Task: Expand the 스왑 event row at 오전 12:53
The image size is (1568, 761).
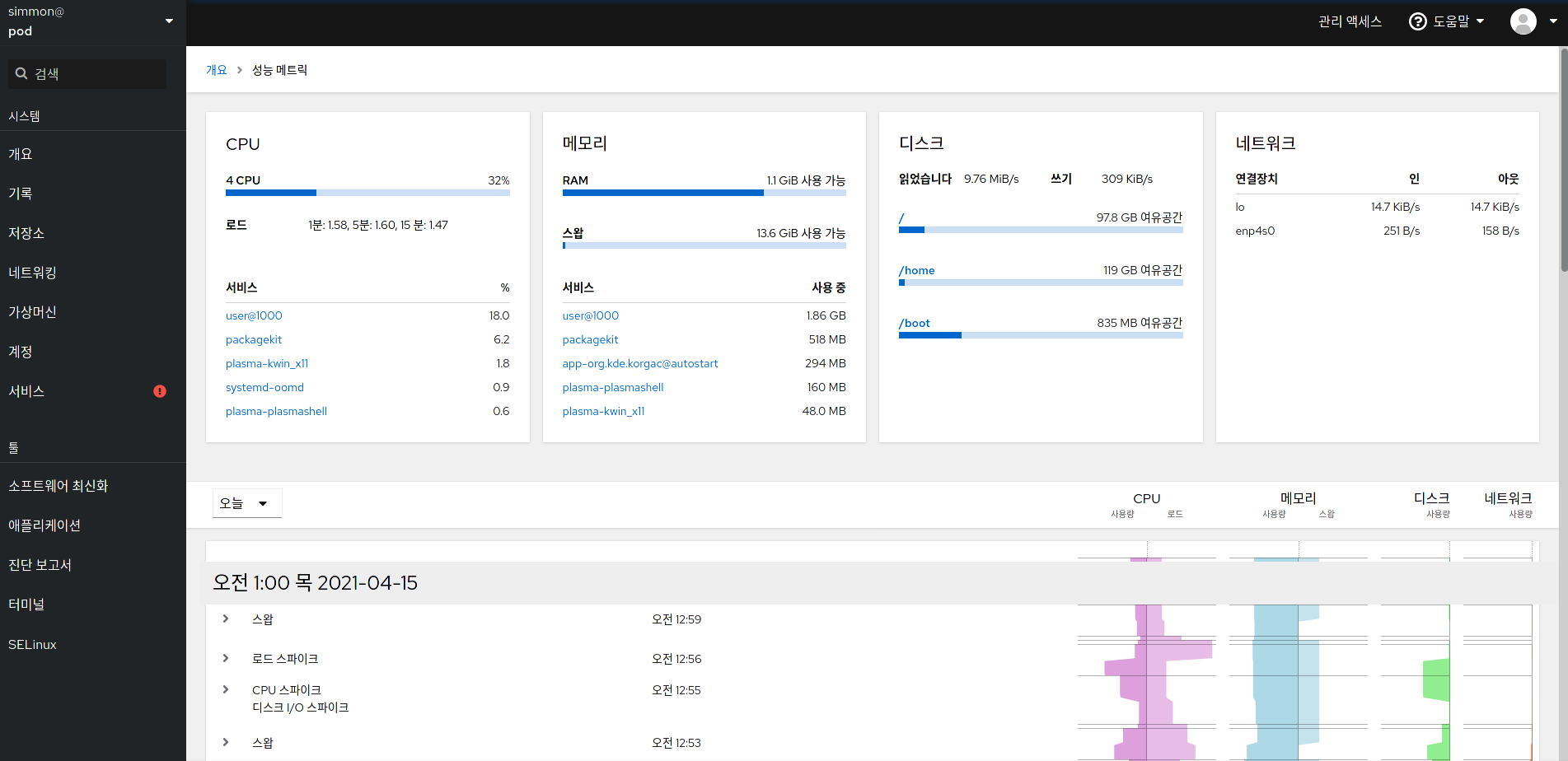Action: tap(226, 742)
